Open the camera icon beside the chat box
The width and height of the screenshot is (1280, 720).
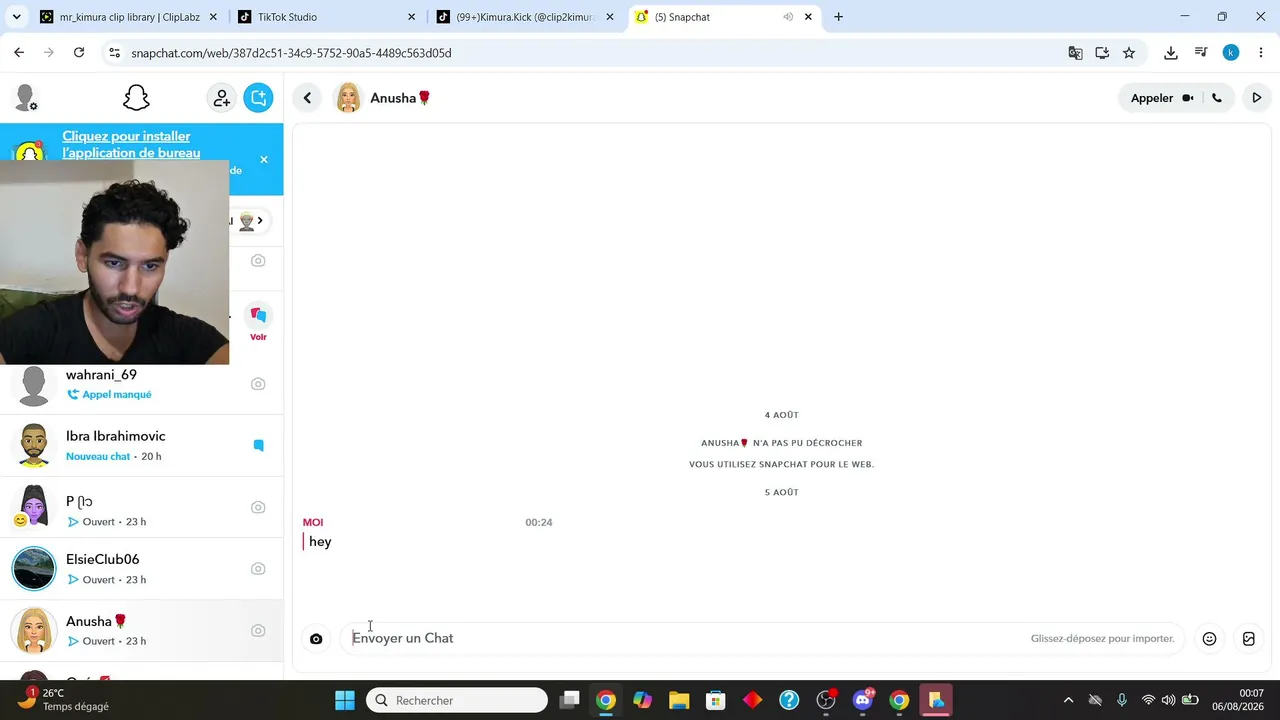[316, 638]
